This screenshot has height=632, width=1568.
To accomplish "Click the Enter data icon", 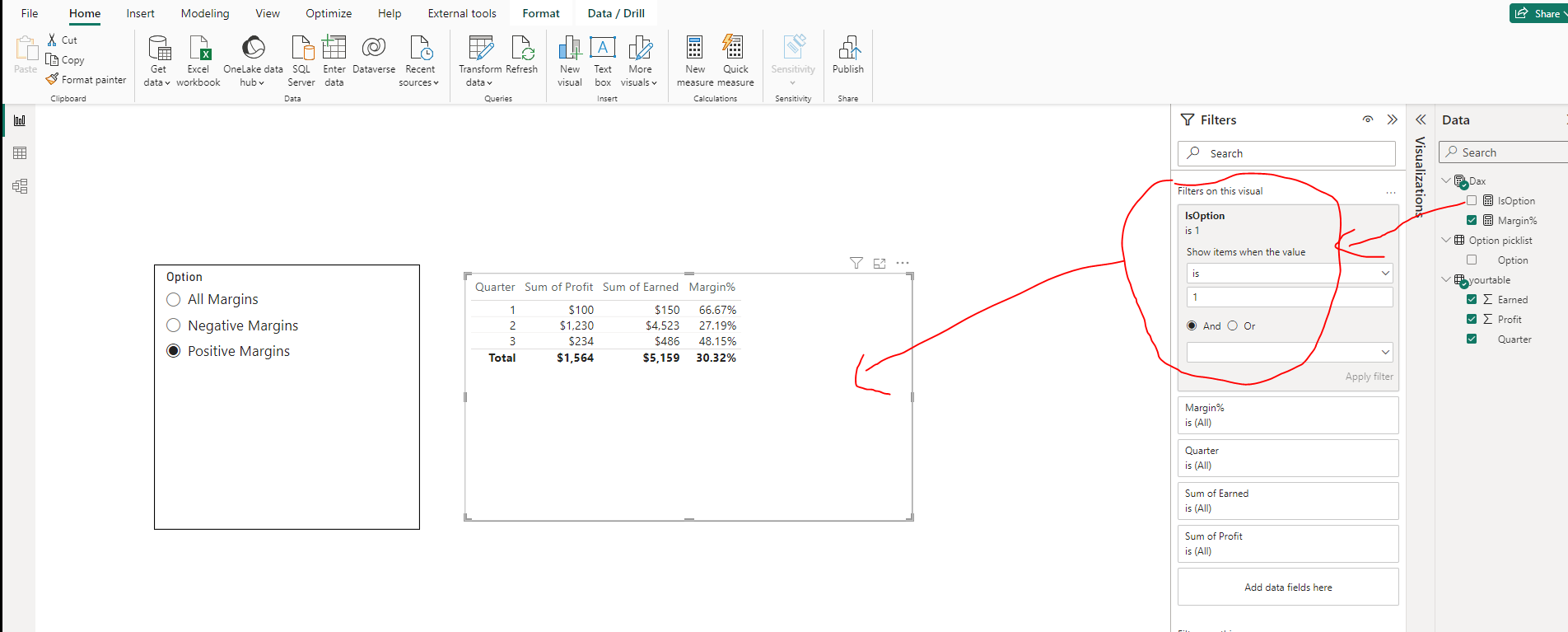I will click(x=334, y=48).
